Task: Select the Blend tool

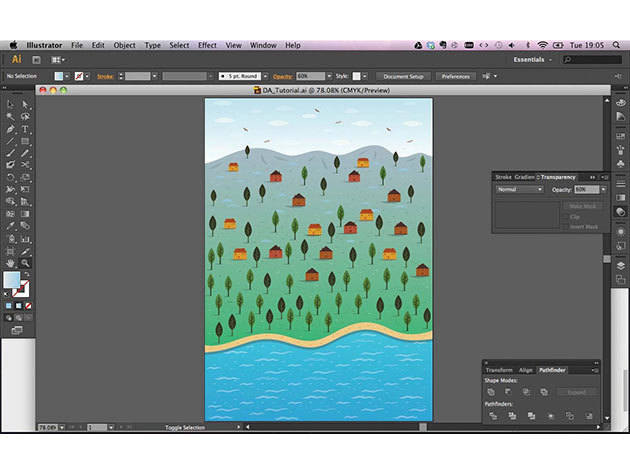Action: [25, 226]
